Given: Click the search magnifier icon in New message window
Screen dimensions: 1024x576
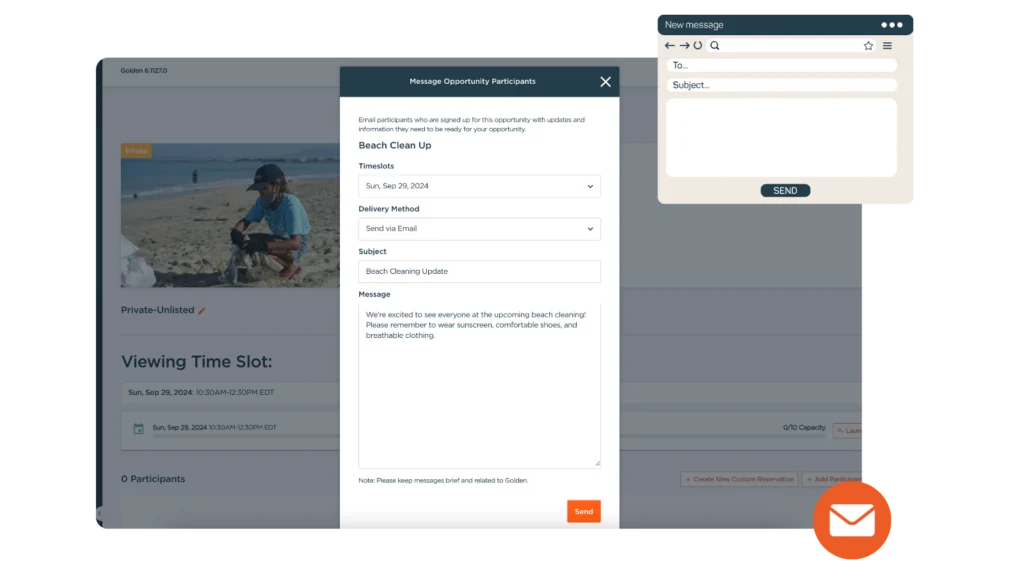Looking at the screenshot, I should click(715, 46).
